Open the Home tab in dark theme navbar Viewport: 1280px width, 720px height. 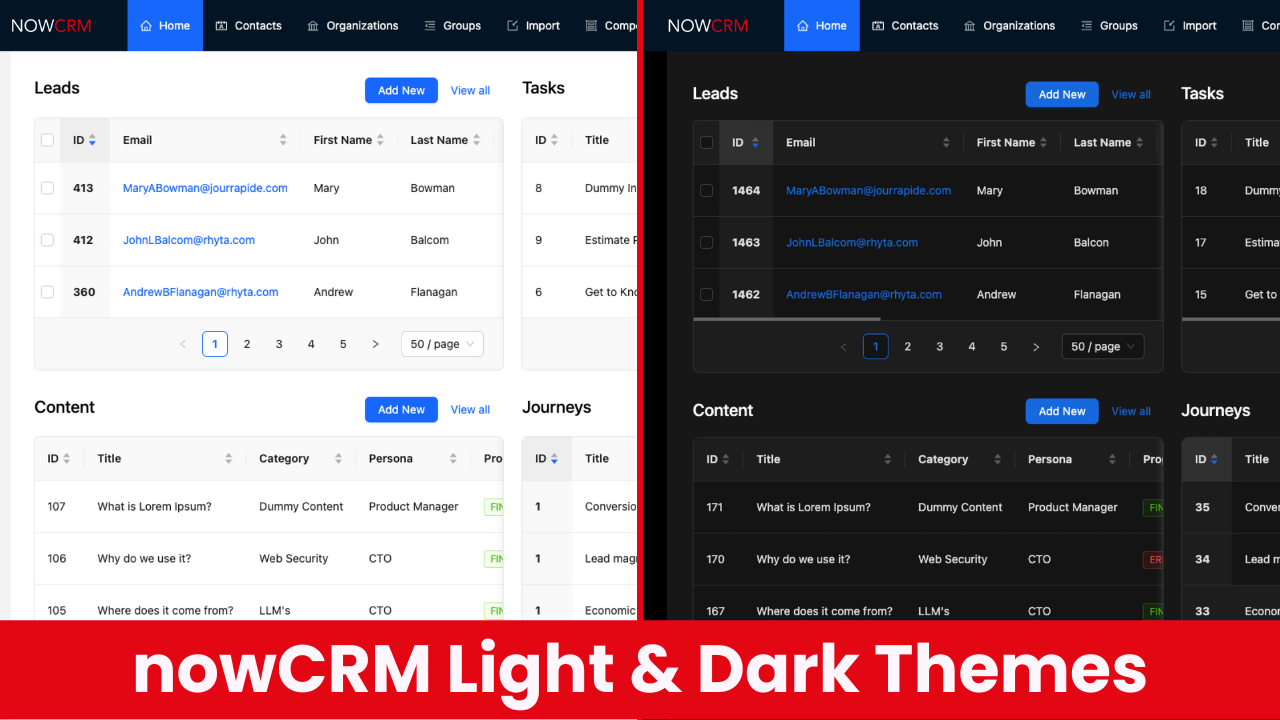(821, 25)
